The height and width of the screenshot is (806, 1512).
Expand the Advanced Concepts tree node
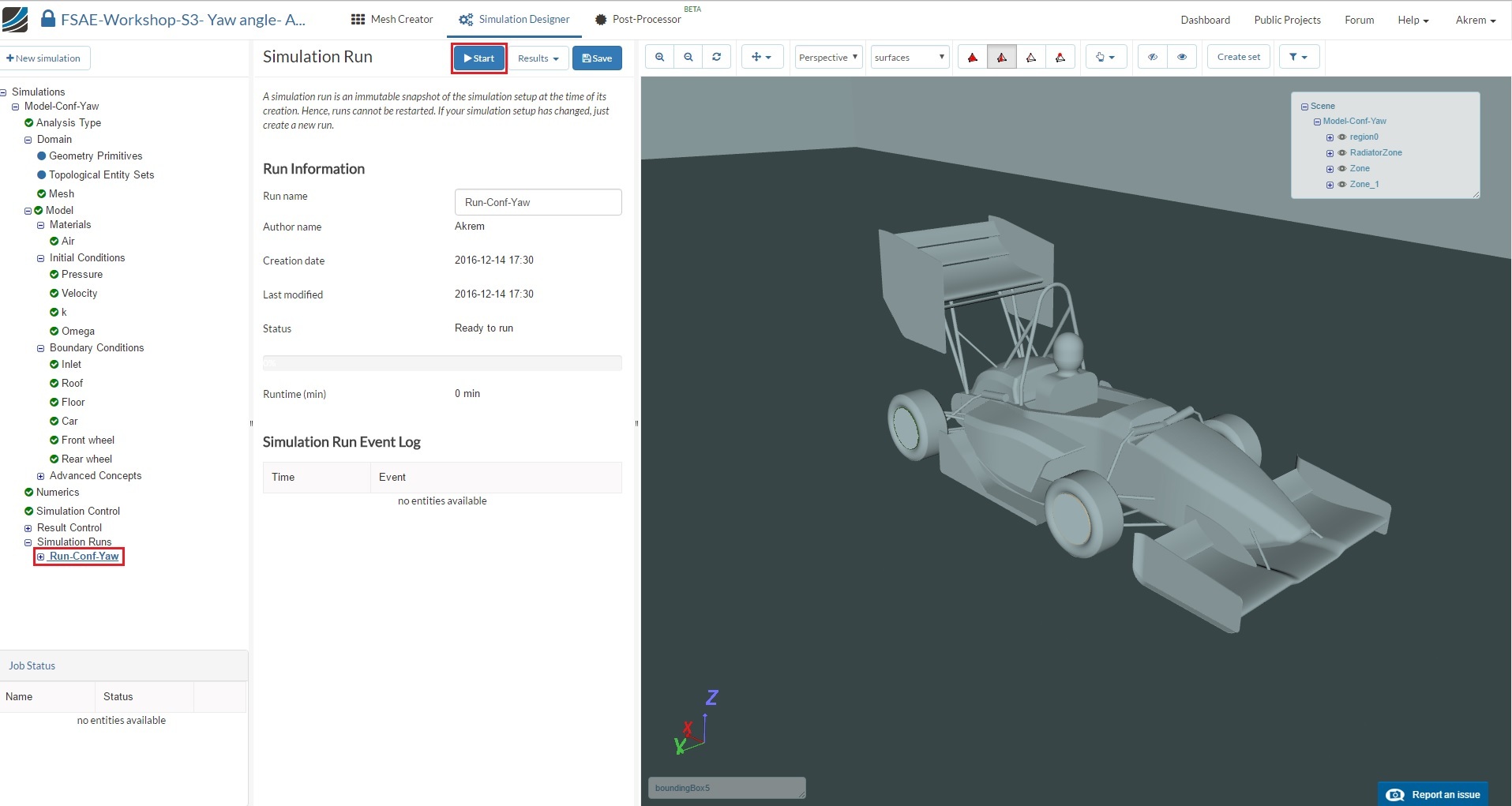click(41, 476)
